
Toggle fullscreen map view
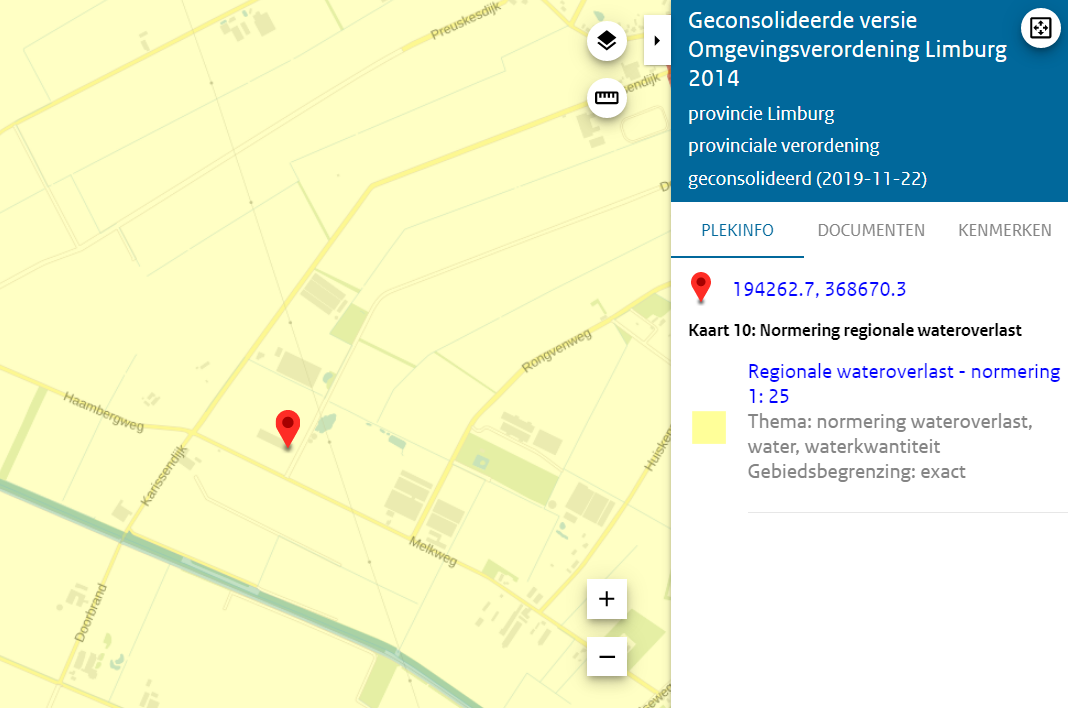click(x=1040, y=28)
